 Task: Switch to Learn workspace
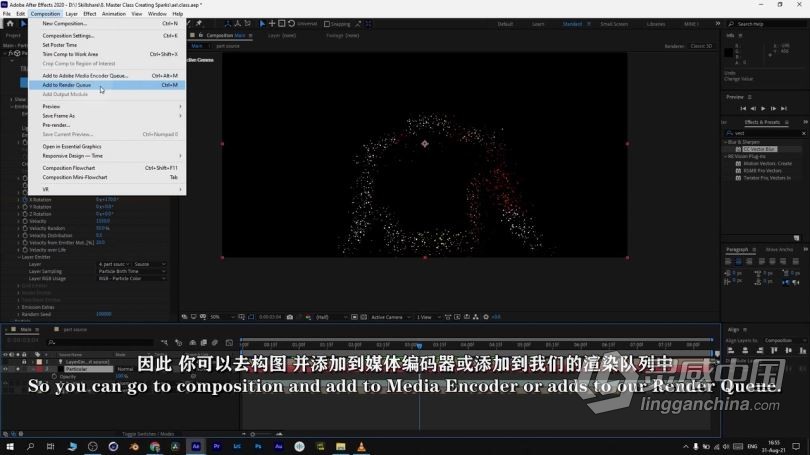click(538, 24)
